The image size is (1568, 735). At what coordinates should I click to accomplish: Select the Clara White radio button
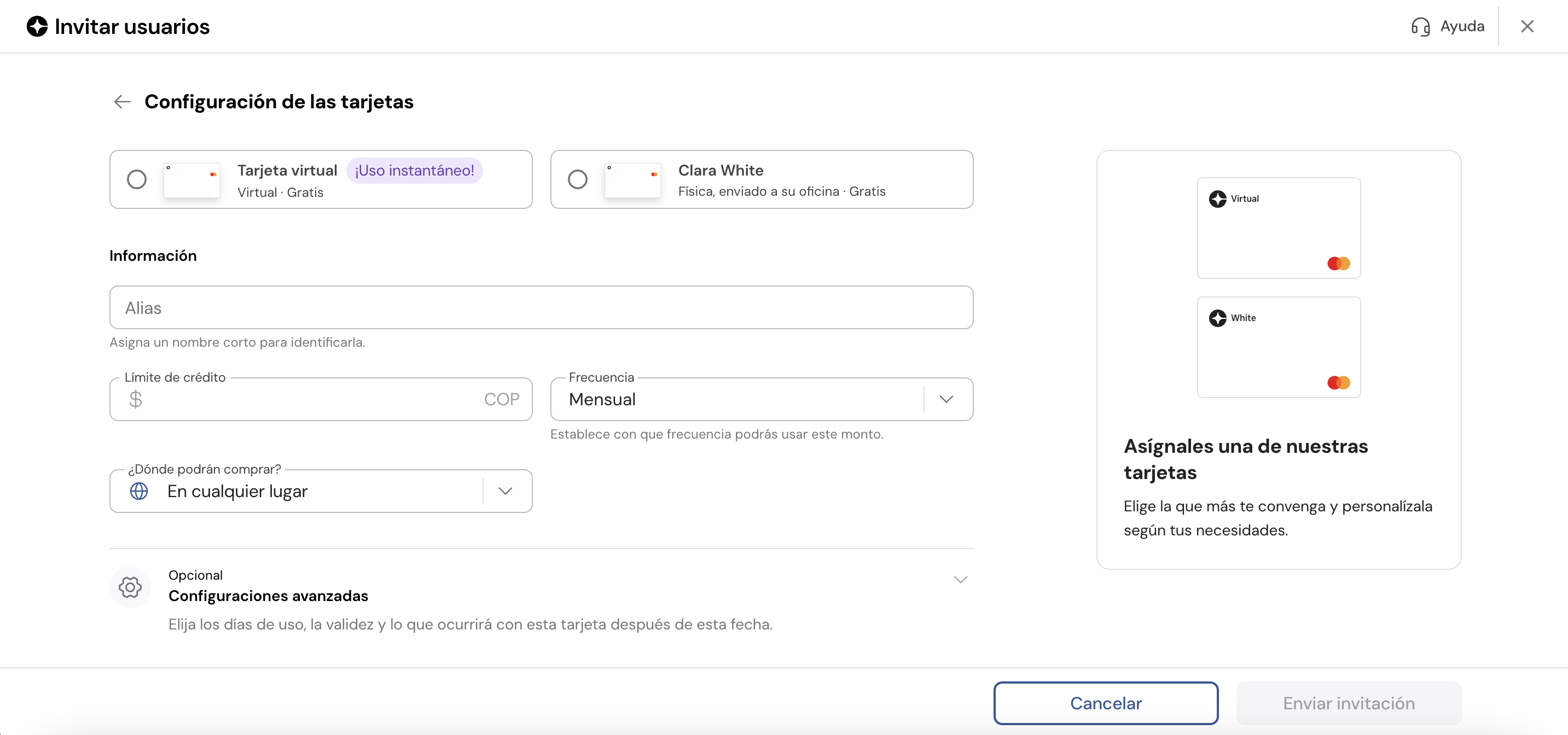pyautogui.click(x=578, y=179)
